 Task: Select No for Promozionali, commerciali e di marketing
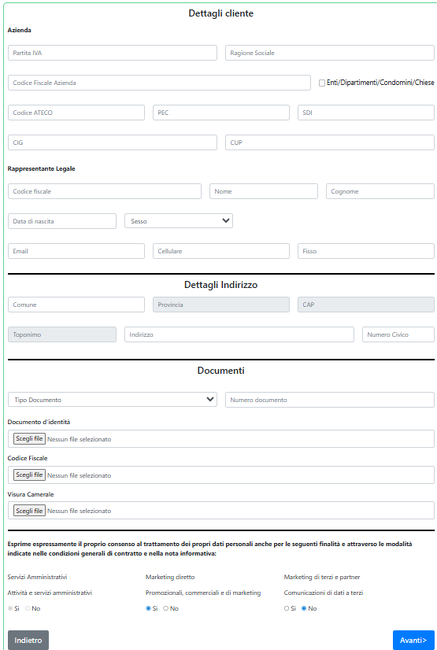click(165, 609)
